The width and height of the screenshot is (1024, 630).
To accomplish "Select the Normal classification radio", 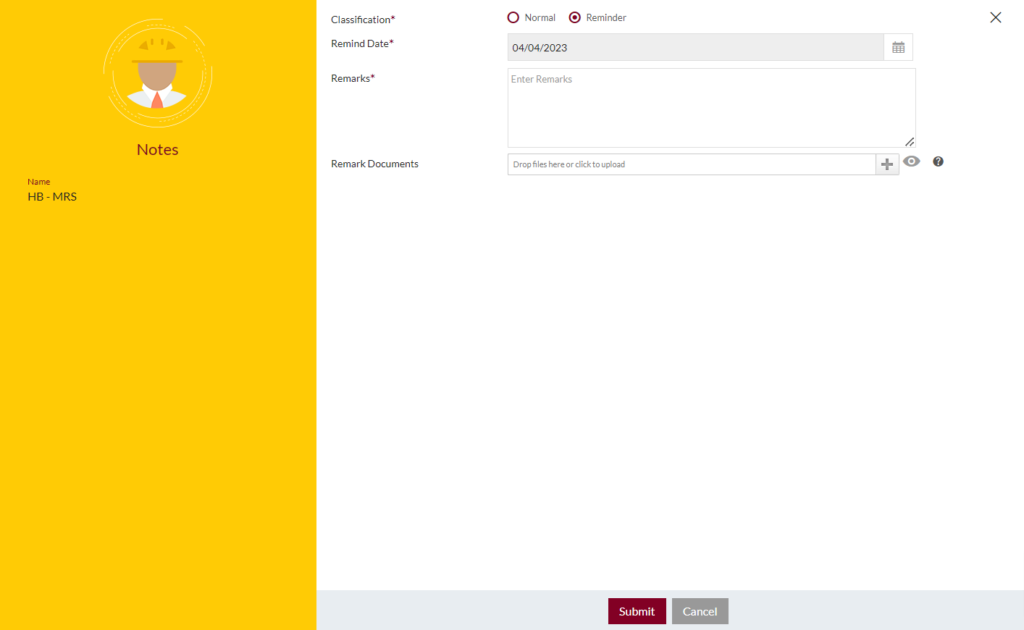I will 513,18.
